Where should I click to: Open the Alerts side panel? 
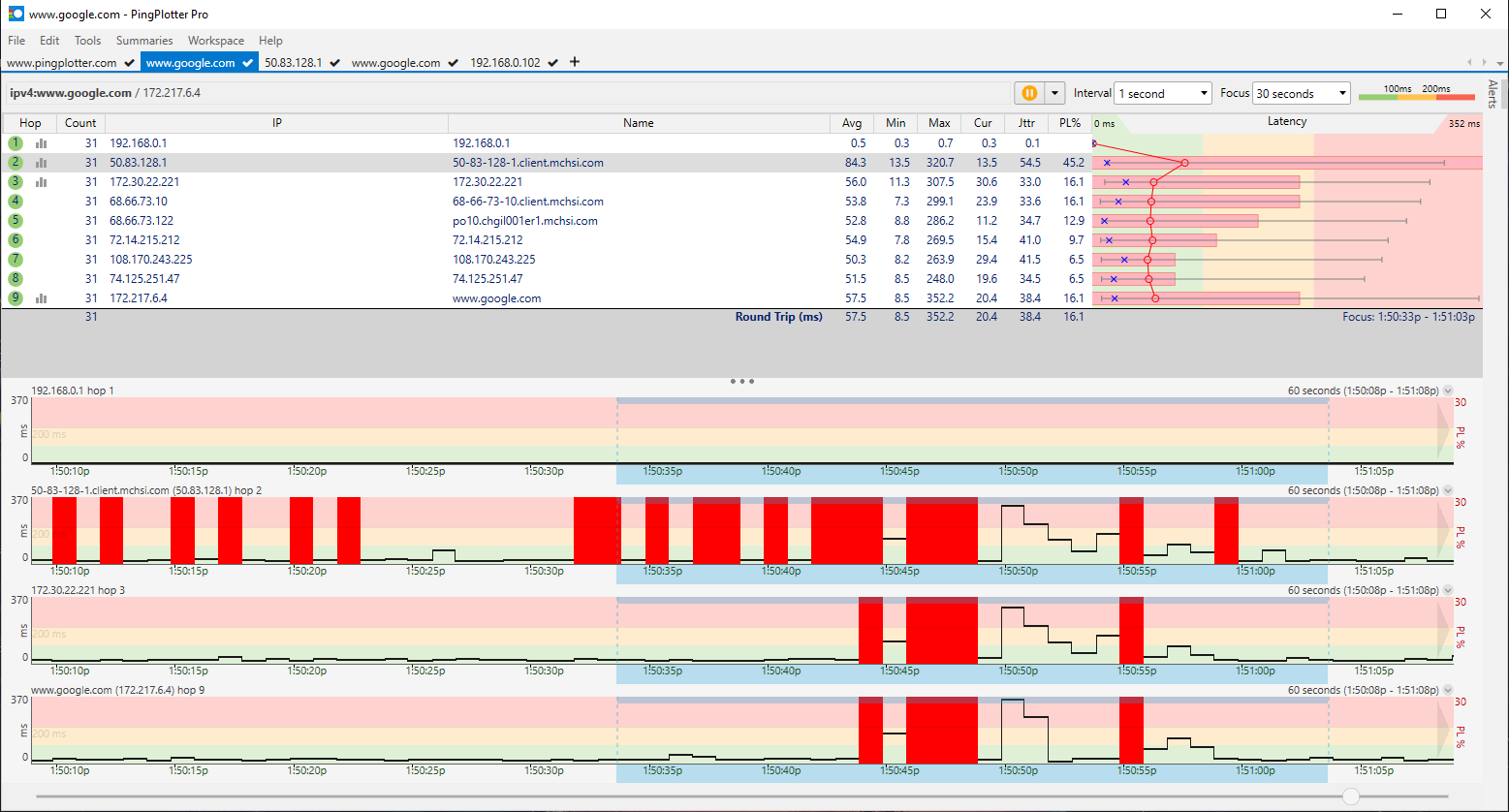[x=1493, y=94]
